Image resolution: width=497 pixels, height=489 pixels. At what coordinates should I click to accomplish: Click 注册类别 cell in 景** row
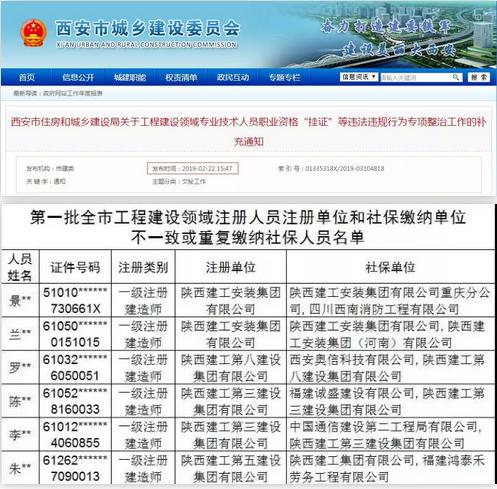[x=143, y=300]
